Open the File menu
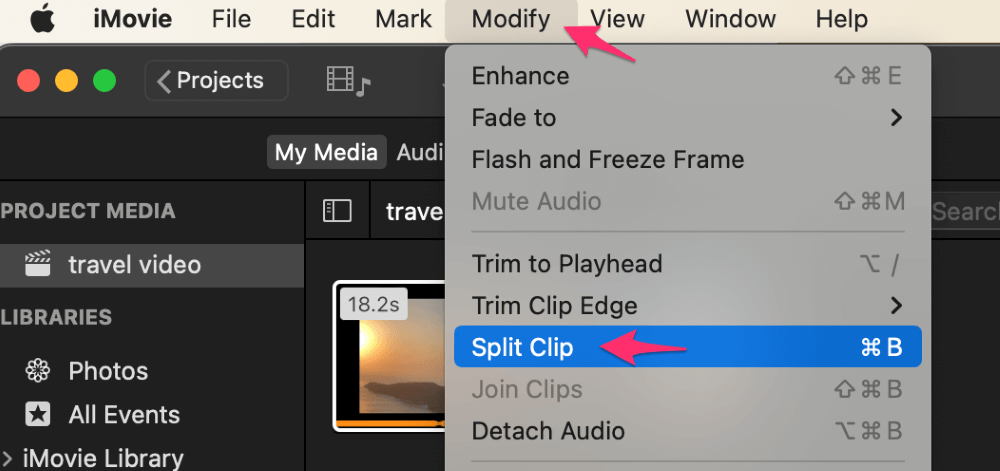This screenshot has height=471, width=1000. [232, 19]
